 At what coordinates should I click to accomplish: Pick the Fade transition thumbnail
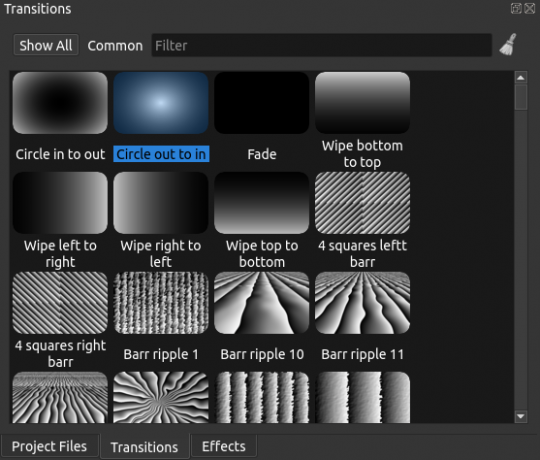click(x=262, y=103)
